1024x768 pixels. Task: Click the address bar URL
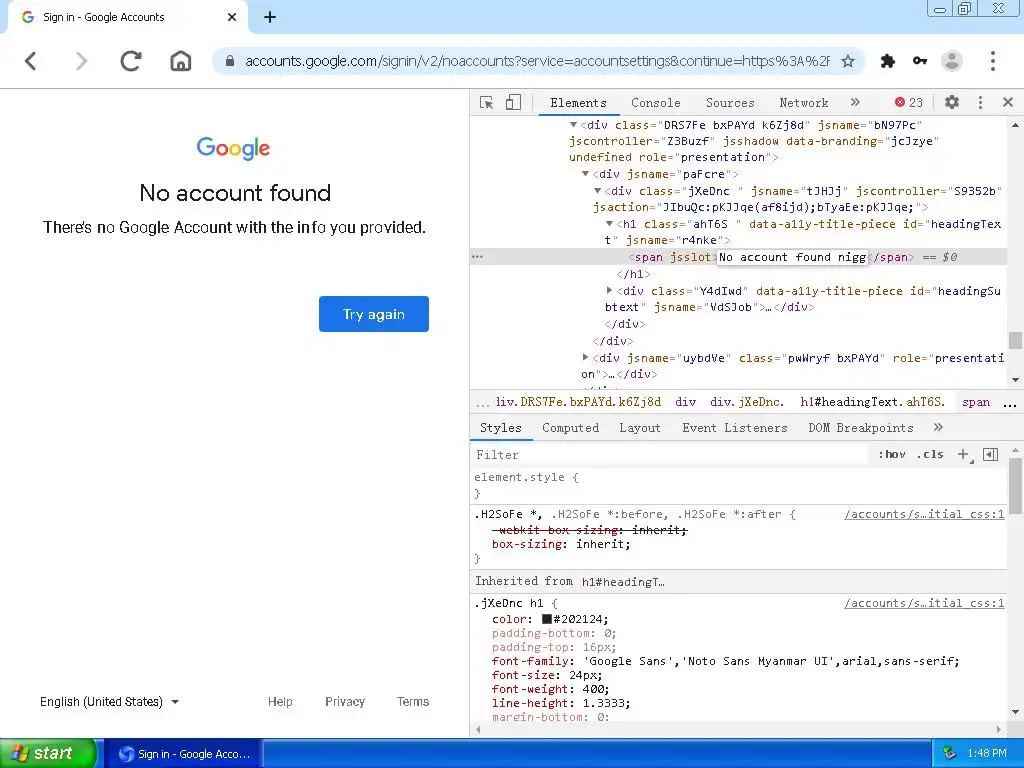[x=537, y=61]
